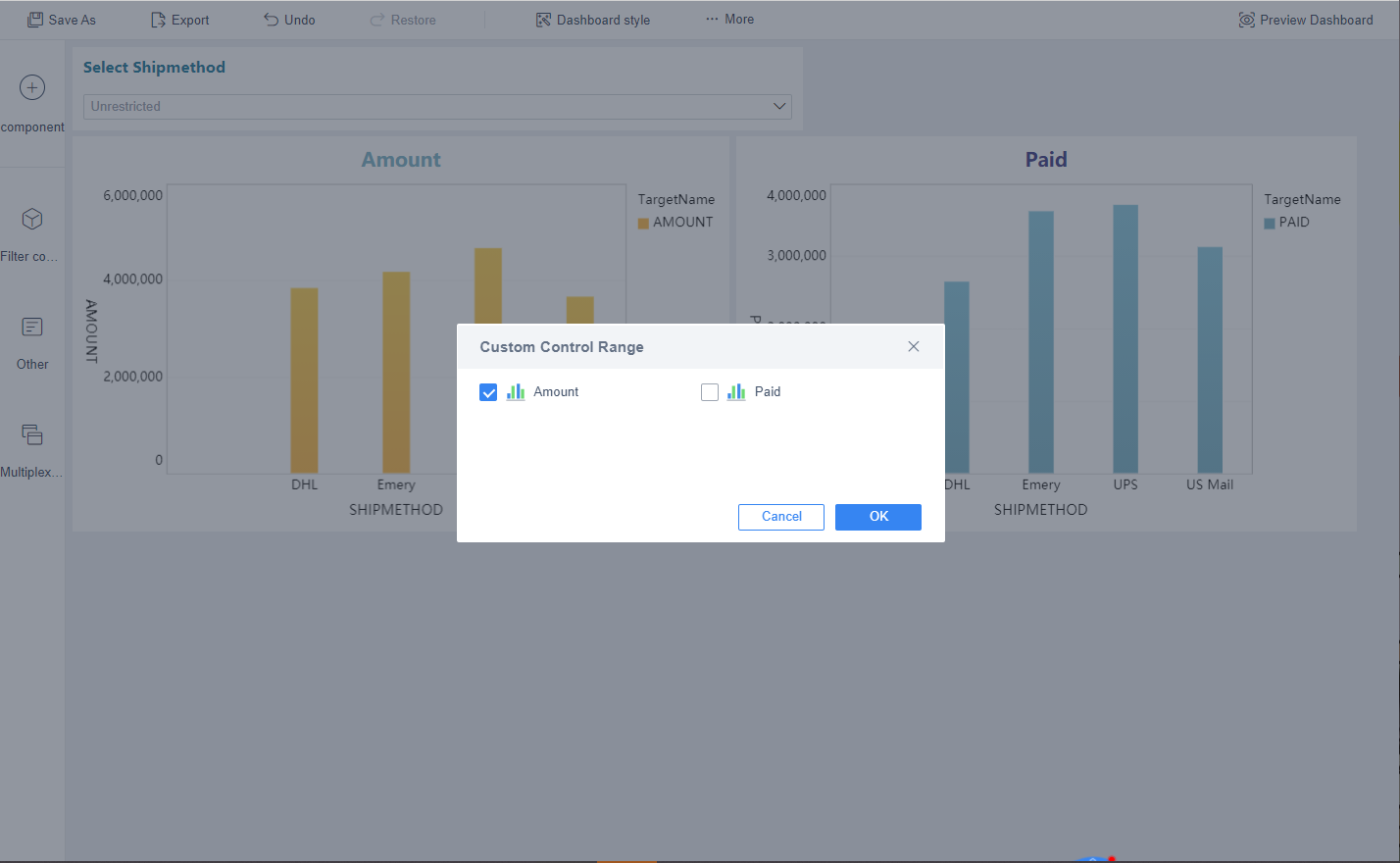Open the Filter component panel icon
This screenshot has height=863, width=1400.
32,218
